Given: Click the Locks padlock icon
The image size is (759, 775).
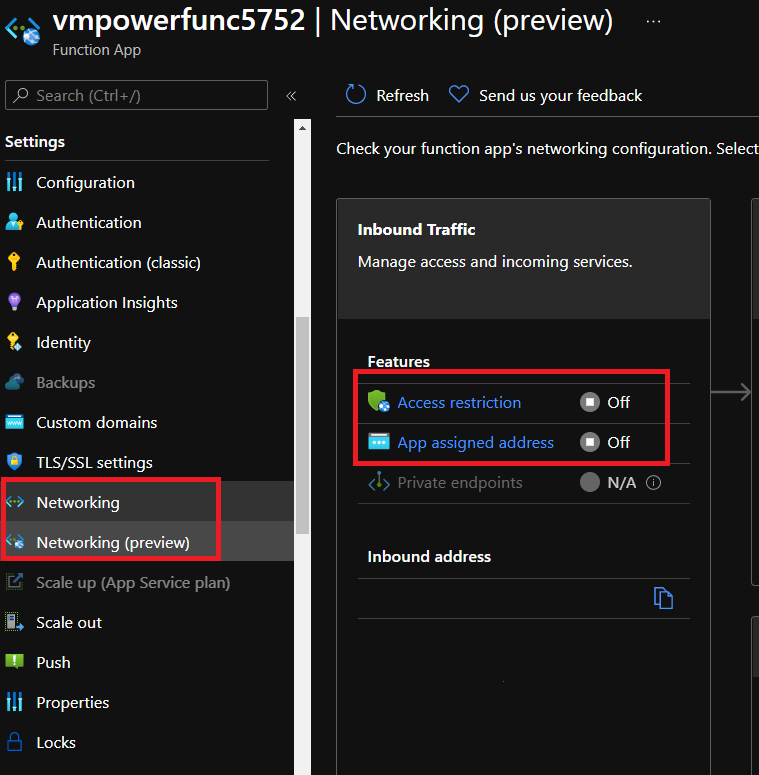Looking at the screenshot, I should coord(15,742).
